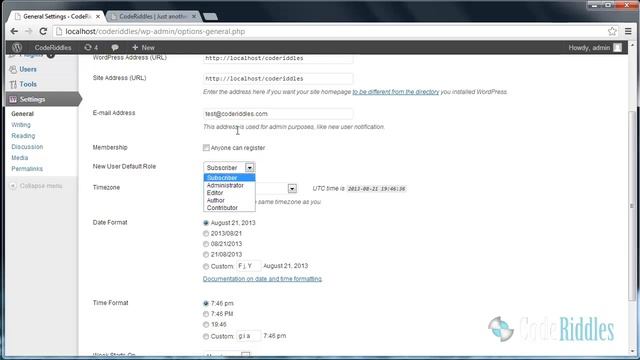This screenshot has height=360, width=640.
Task: Open updates icon showing 4
Action: pos(91,47)
